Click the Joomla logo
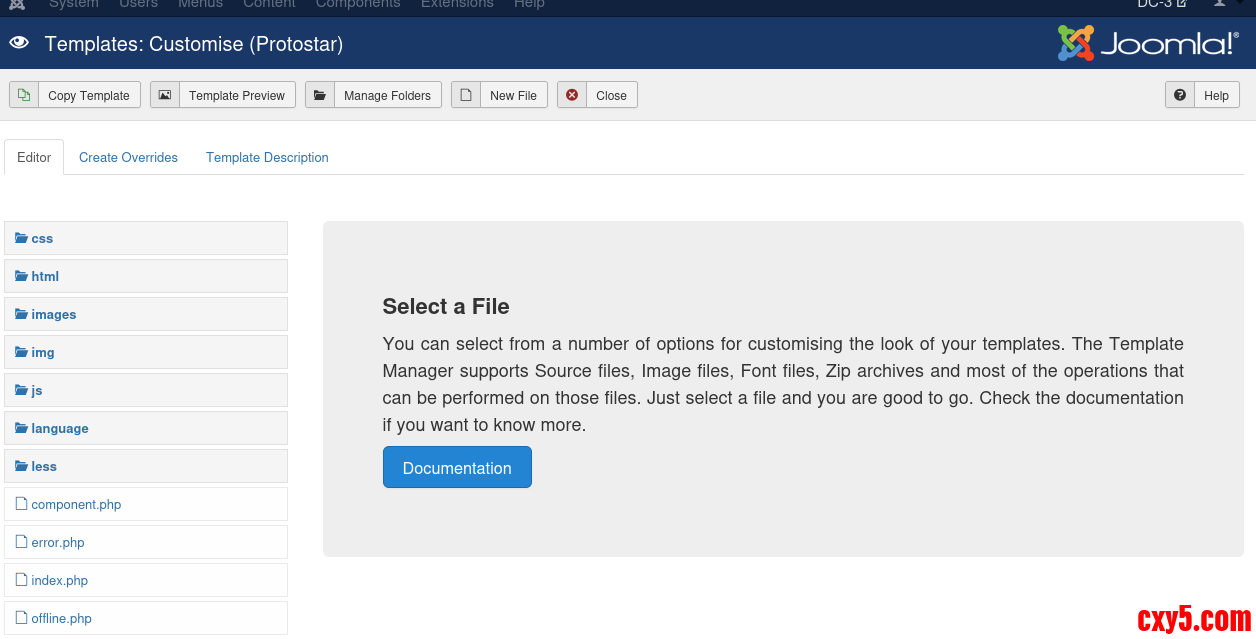 pos(1148,44)
